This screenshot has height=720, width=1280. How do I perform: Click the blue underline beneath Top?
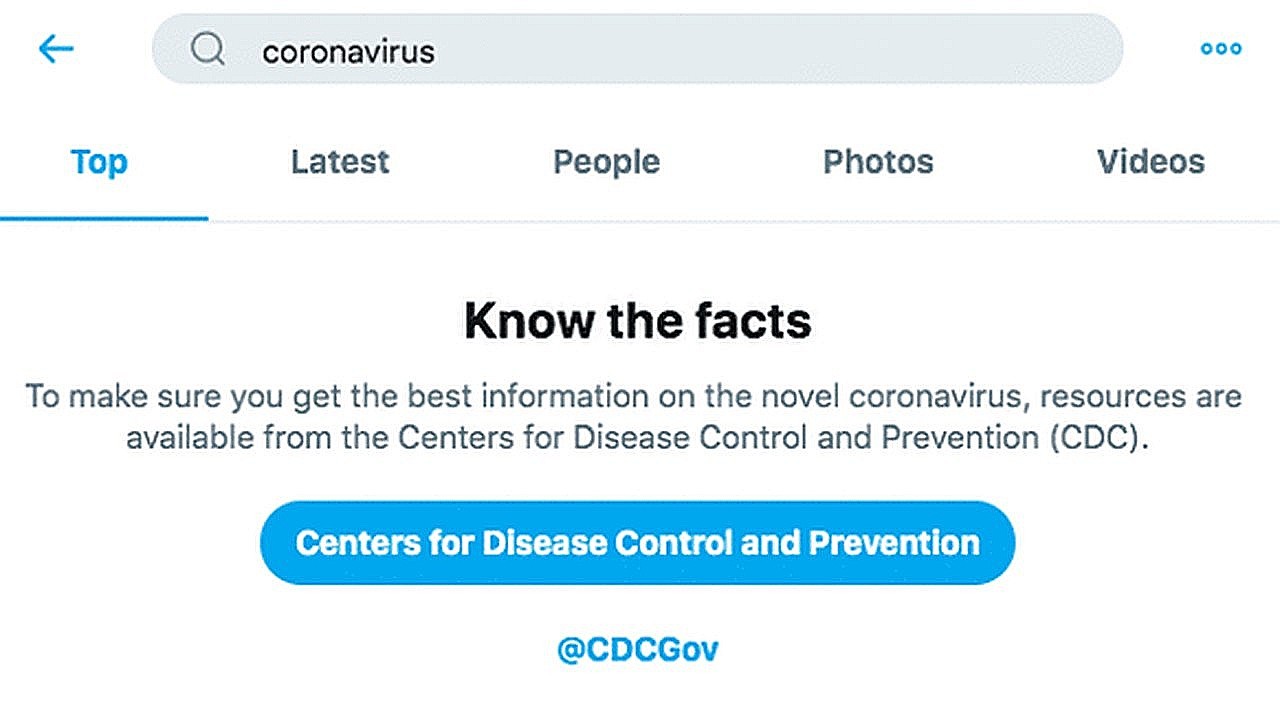(x=104, y=218)
